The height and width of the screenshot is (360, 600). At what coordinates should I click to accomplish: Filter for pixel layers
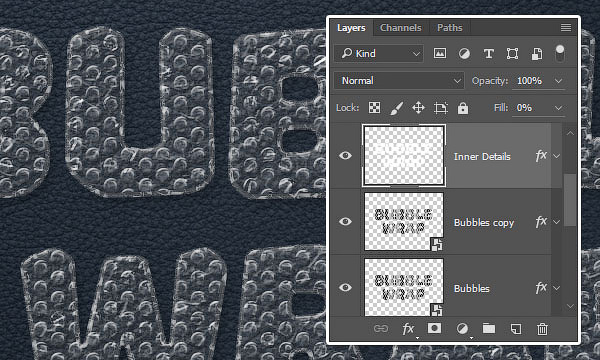tap(440, 54)
